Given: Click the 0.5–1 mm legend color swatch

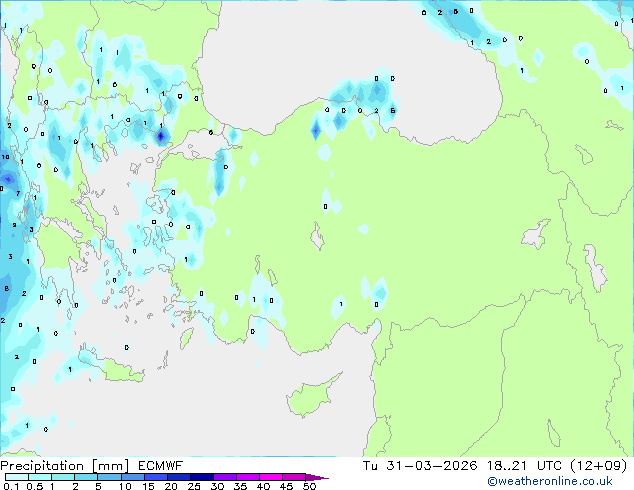Looking at the screenshot, I should pyautogui.click(x=40, y=477).
